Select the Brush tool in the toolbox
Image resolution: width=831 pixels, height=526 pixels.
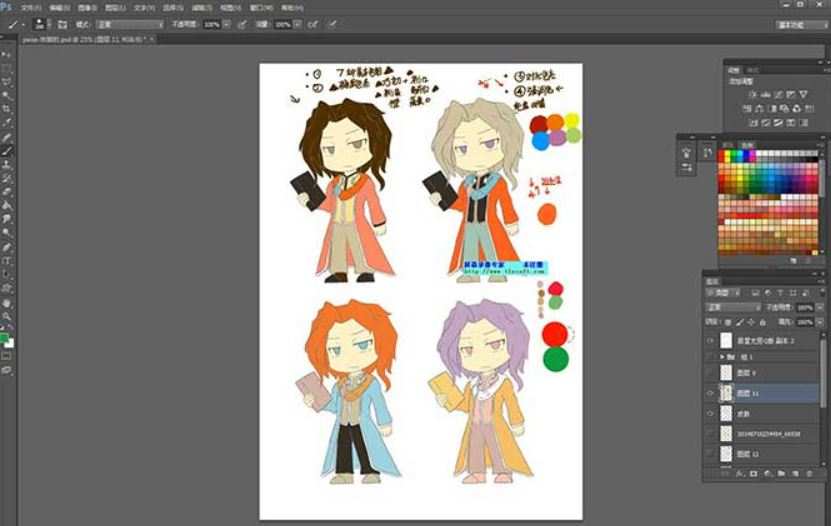[7, 150]
